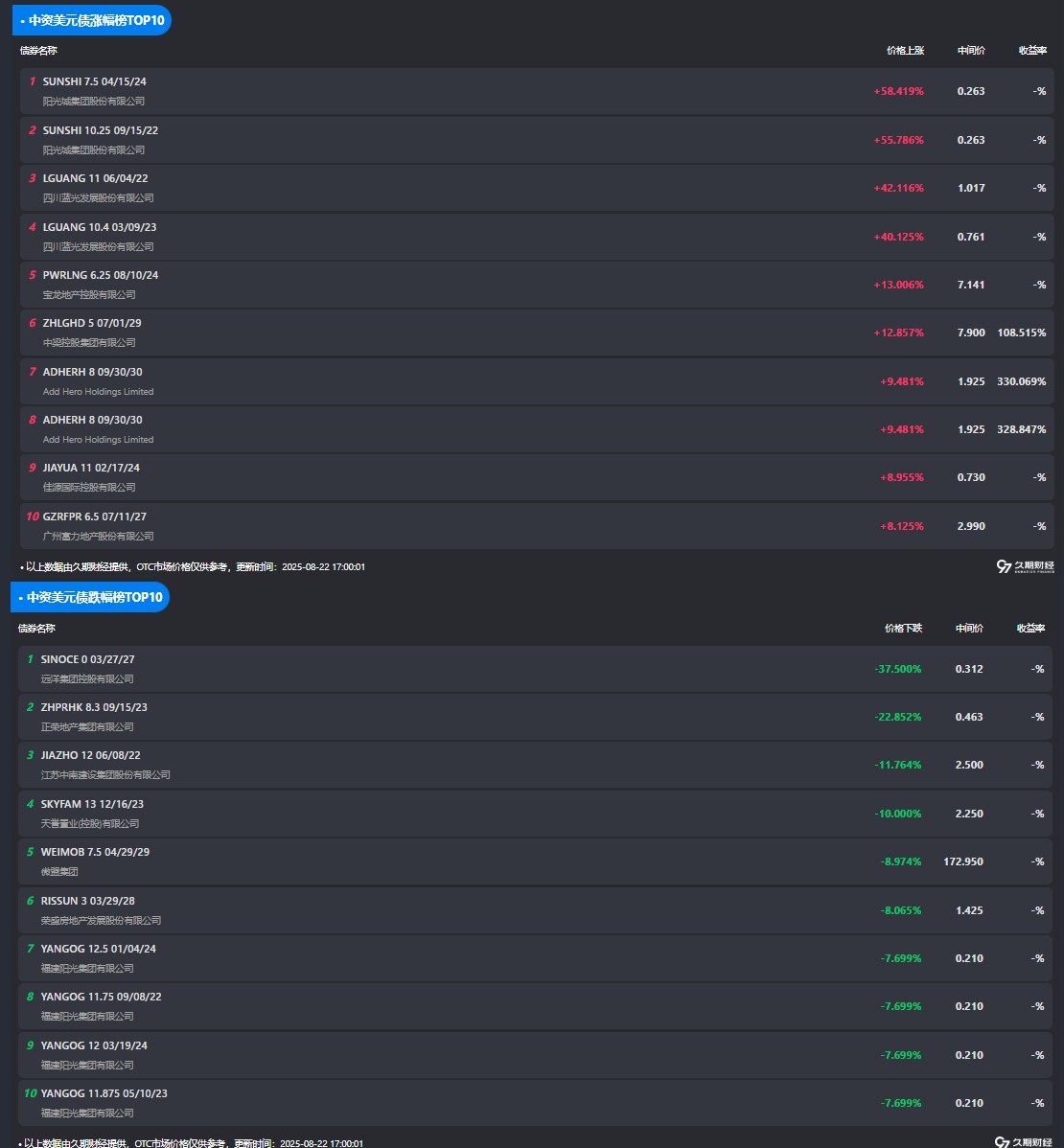Open bond YANGOG 12.5 01/04/24

coord(99,949)
